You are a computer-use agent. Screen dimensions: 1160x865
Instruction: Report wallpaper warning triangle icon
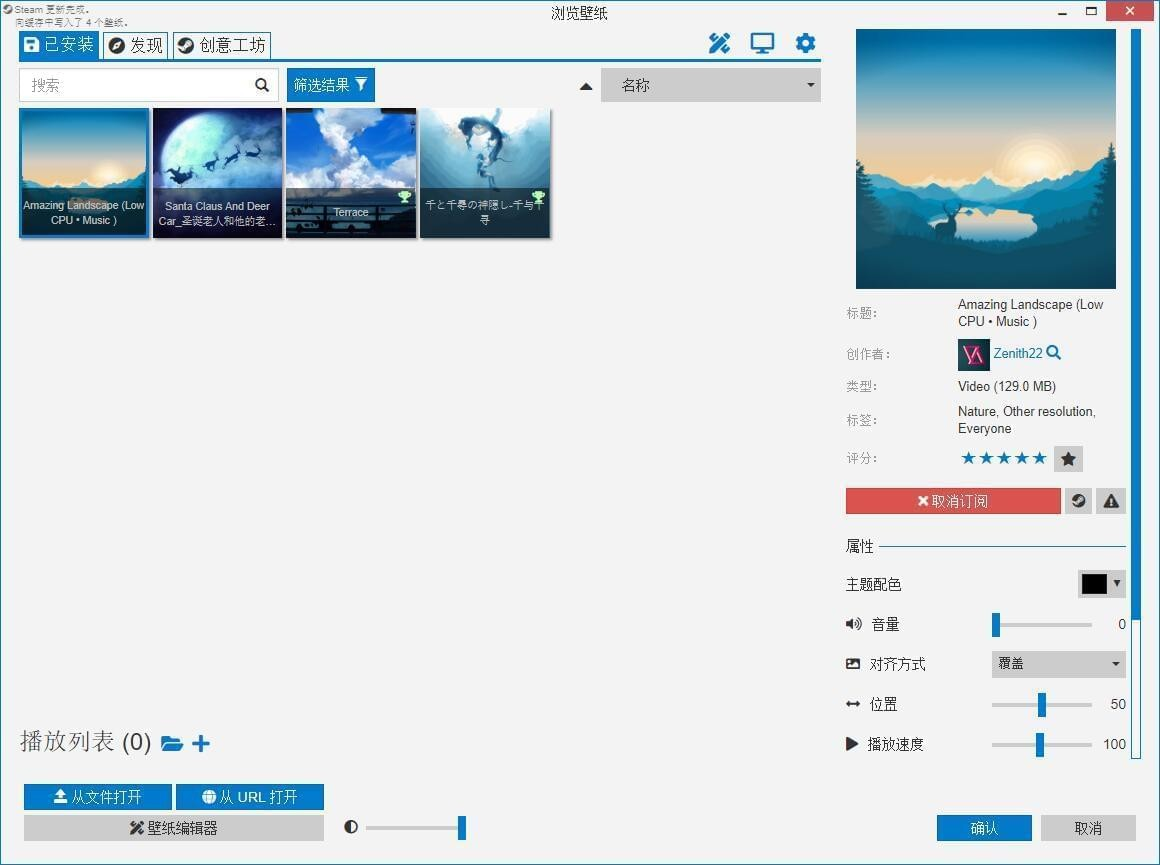(x=1110, y=501)
